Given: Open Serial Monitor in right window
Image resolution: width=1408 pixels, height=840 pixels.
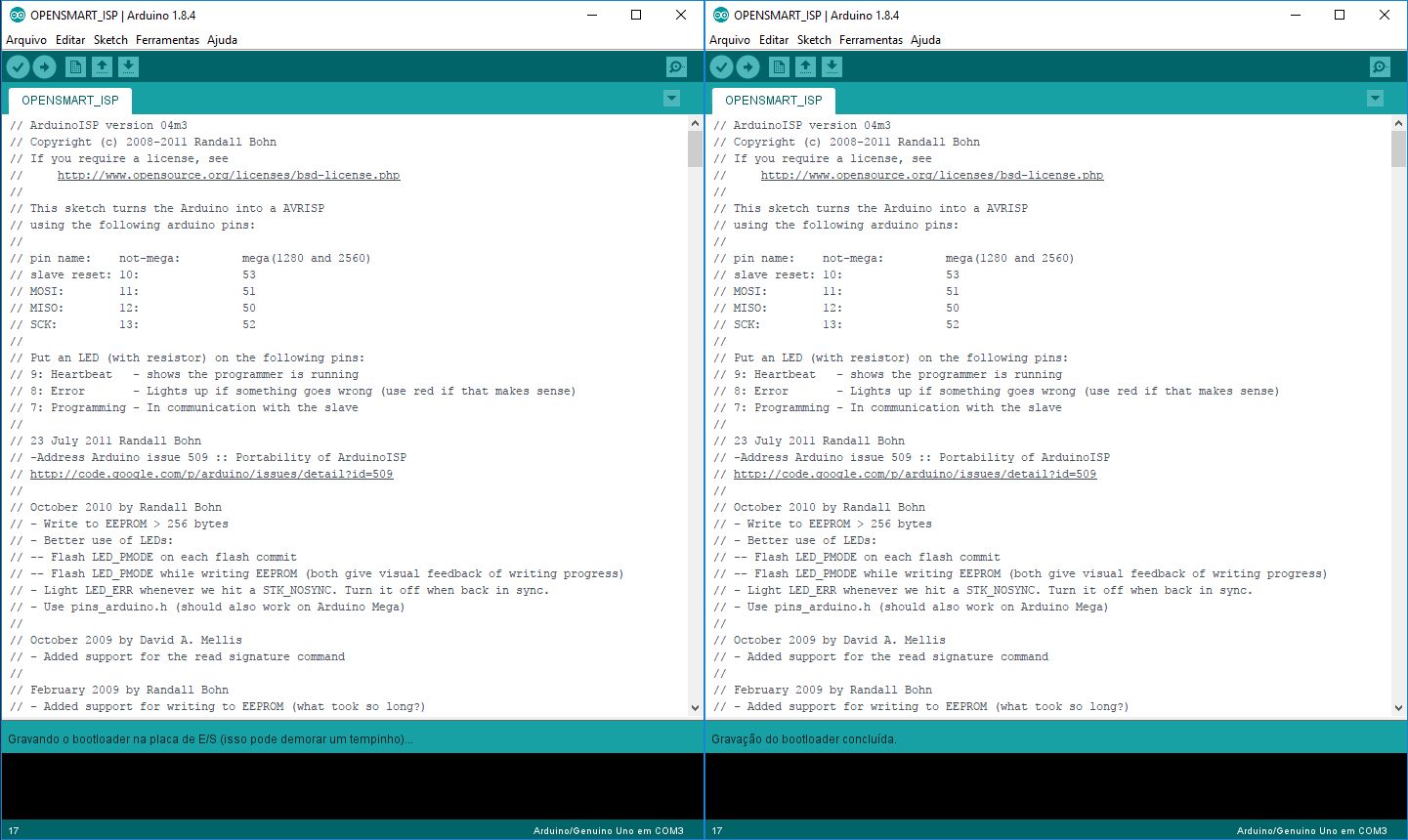Looking at the screenshot, I should [x=1380, y=66].
